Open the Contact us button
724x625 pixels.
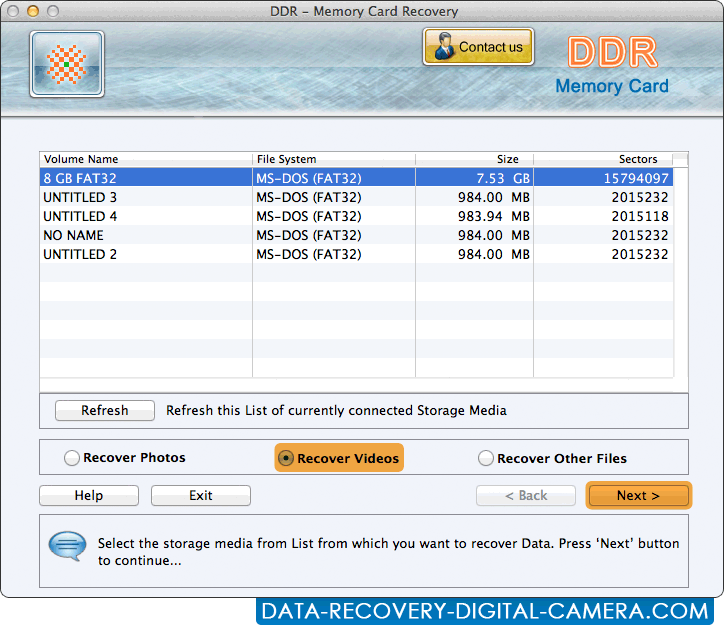(478, 47)
